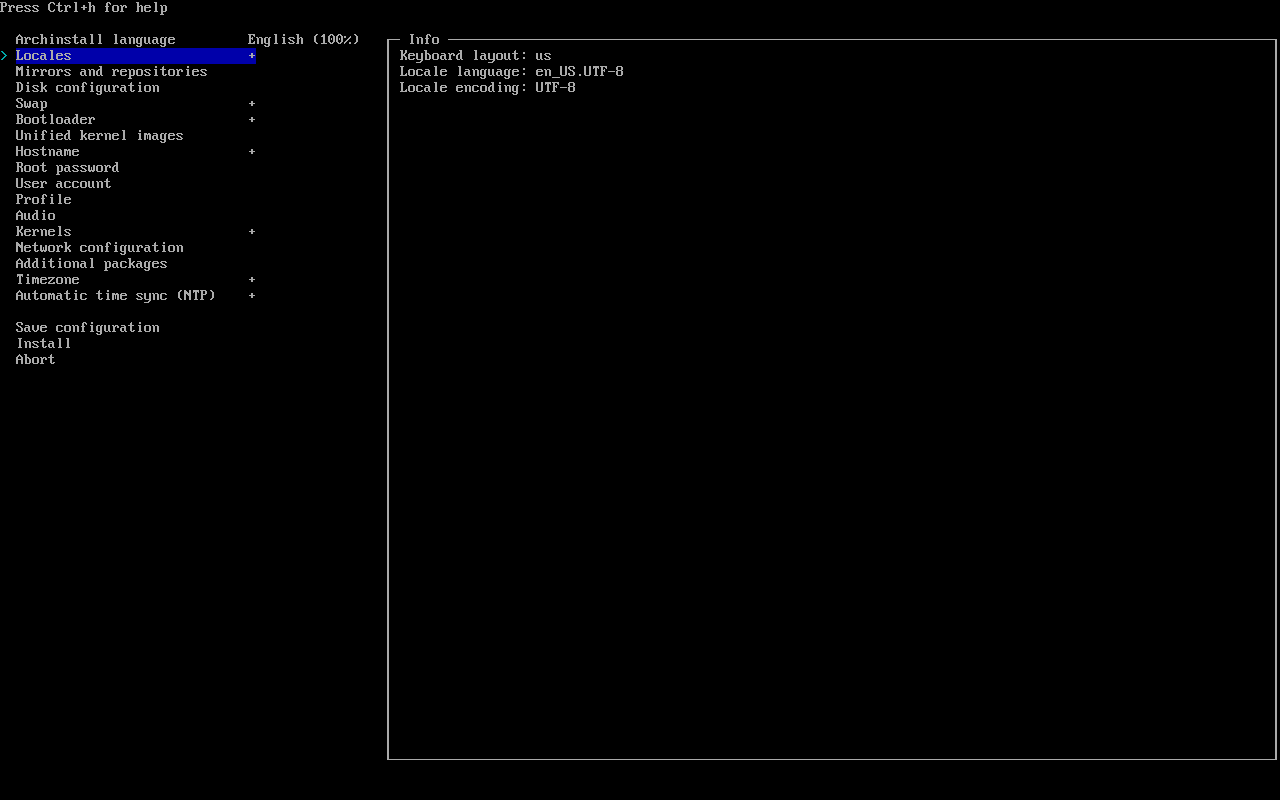This screenshot has height=800, width=1280.
Task: Open the highlighted Locales menu item
Action: (x=44, y=56)
